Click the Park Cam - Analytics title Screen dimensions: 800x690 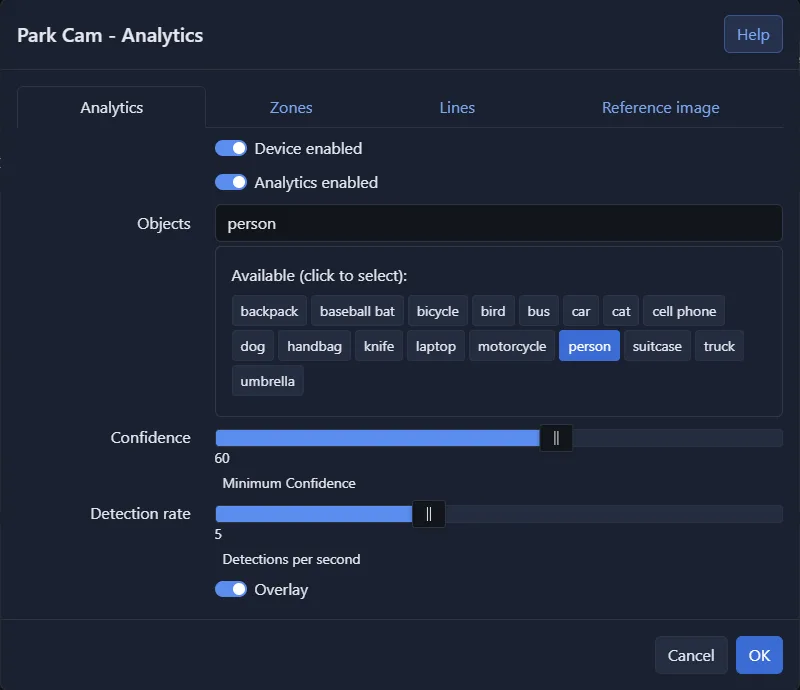click(x=110, y=35)
